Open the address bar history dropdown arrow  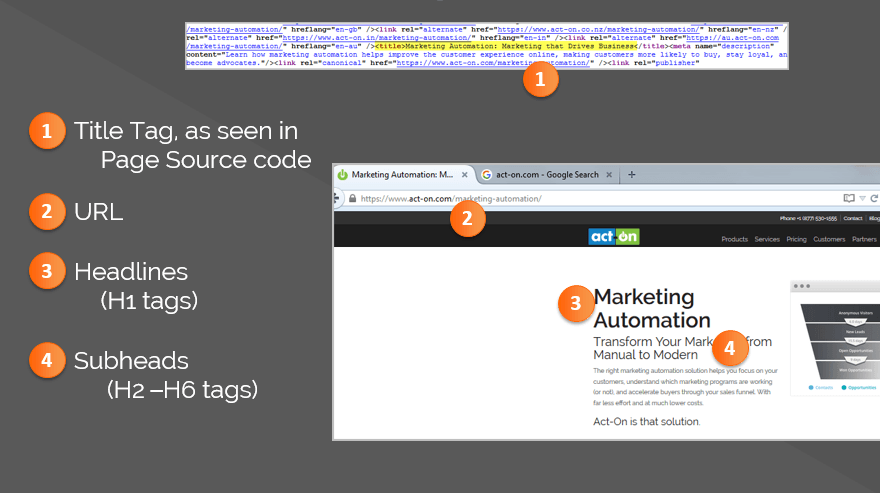[862, 198]
